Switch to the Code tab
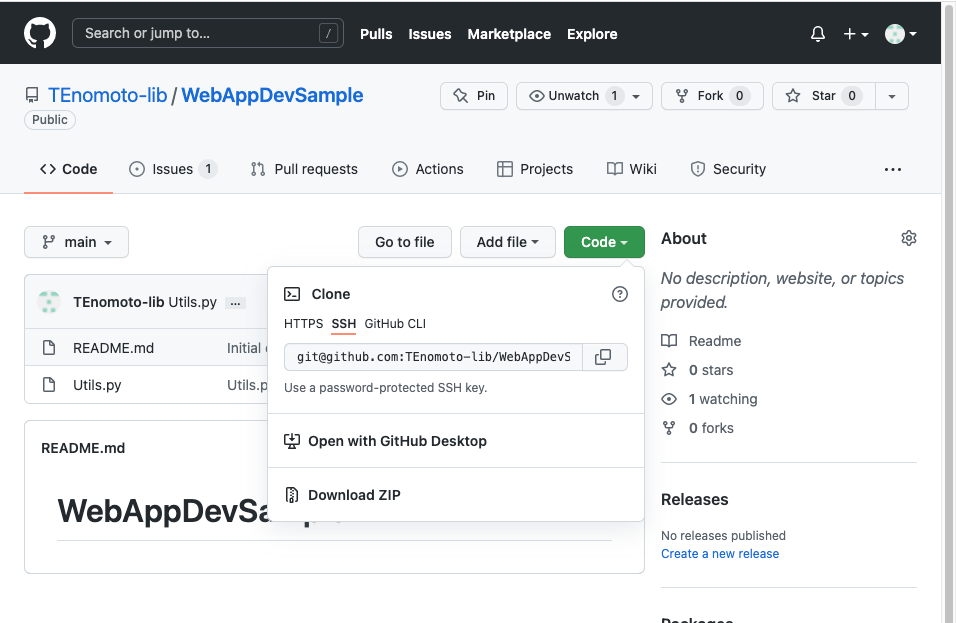The height and width of the screenshot is (623, 956). pyautogui.click(x=68, y=169)
